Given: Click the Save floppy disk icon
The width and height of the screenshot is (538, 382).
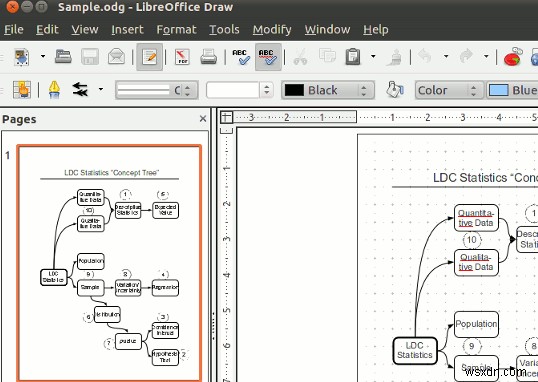Looking at the screenshot, I should [90, 57].
